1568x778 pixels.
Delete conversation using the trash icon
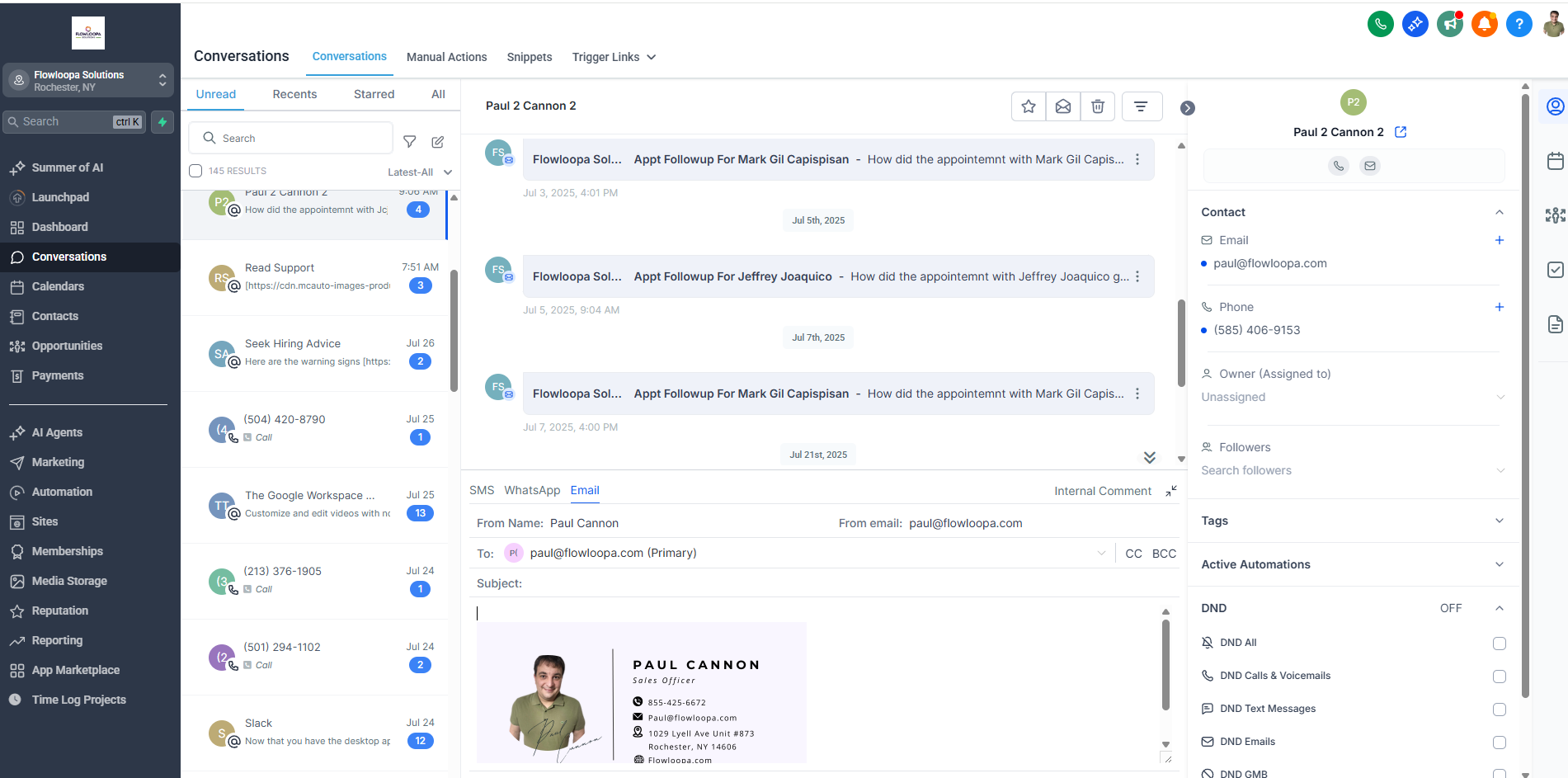1098,106
